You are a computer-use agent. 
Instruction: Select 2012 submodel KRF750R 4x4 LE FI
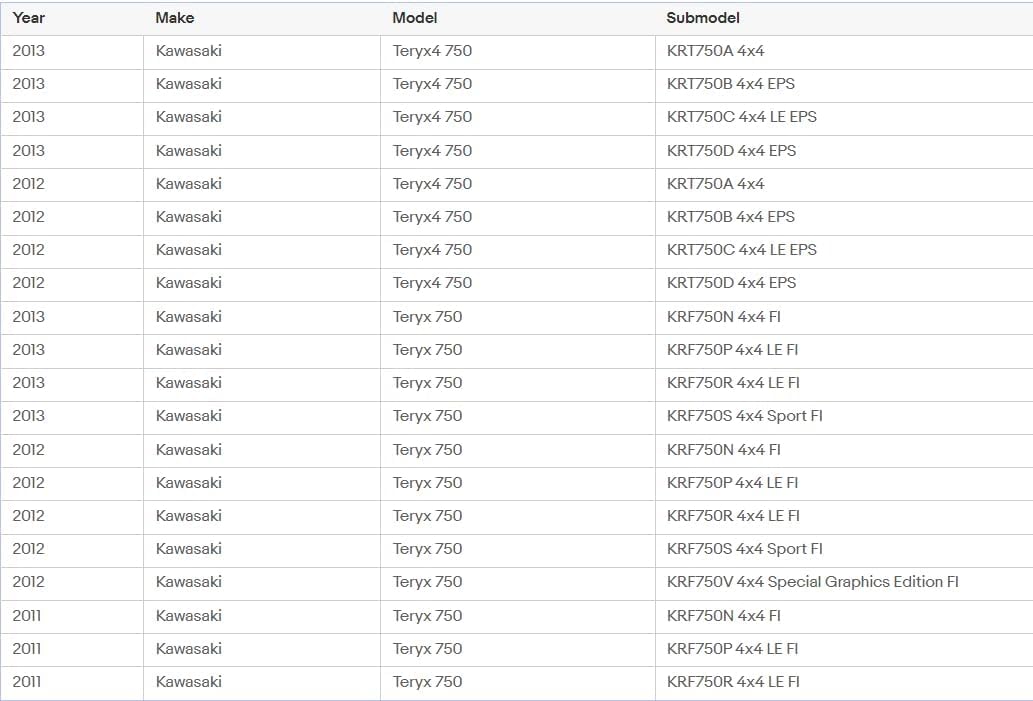click(733, 515)
